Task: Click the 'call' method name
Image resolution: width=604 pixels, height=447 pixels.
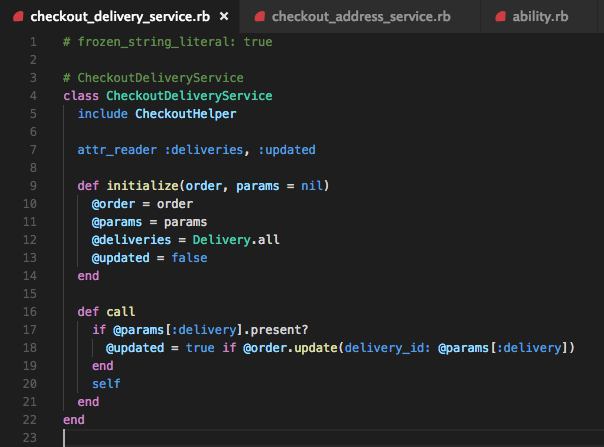Action: tap(121, 311)
